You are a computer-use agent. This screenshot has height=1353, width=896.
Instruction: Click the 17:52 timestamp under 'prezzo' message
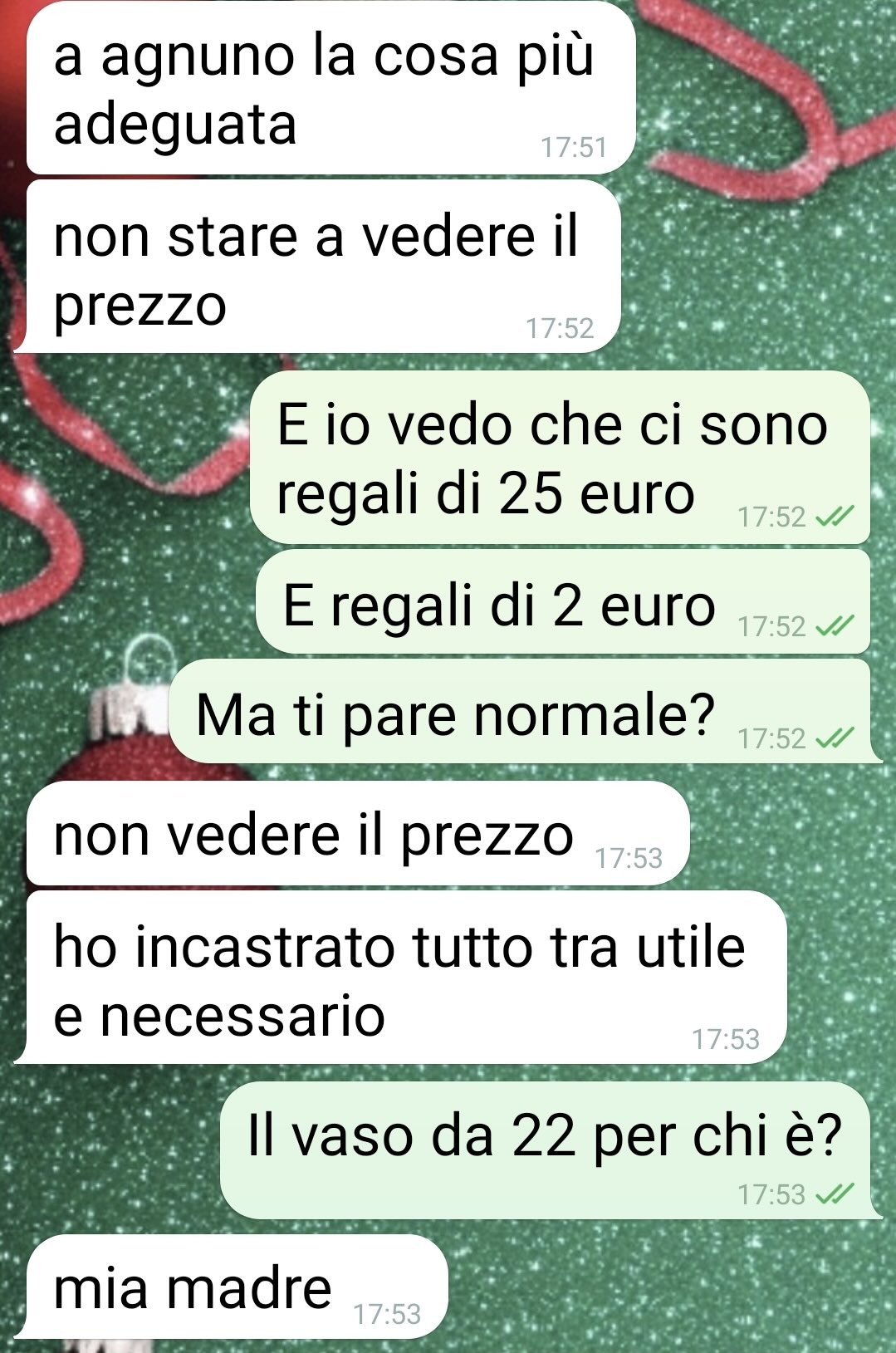(560, 329)
